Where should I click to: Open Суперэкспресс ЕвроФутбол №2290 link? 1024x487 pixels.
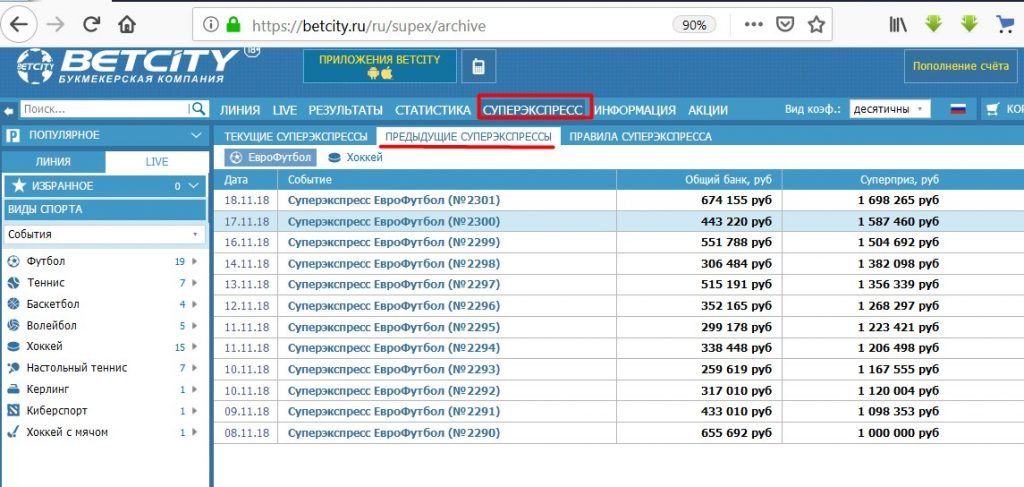(394, 432)
